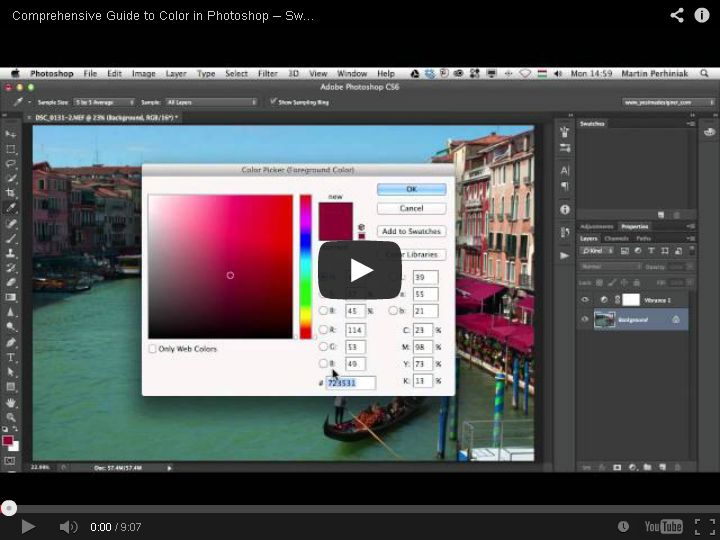Viewport: 720px width, 540px height.
Task: Select the R radio button in Color Picker
Action: coord(323,329)
